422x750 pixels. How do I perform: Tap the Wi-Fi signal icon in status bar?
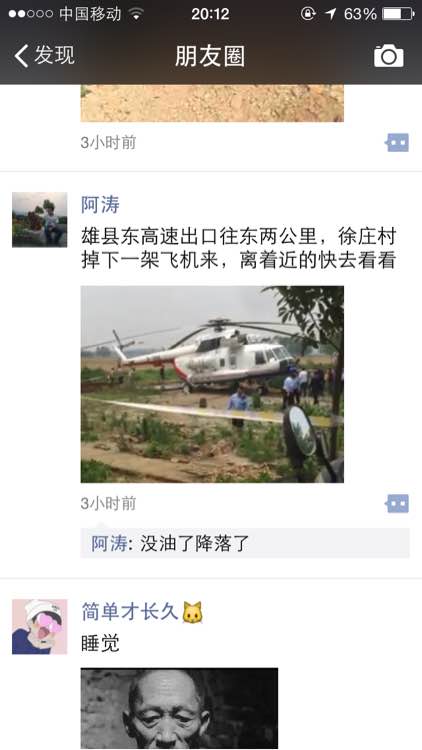coord(136,14)
